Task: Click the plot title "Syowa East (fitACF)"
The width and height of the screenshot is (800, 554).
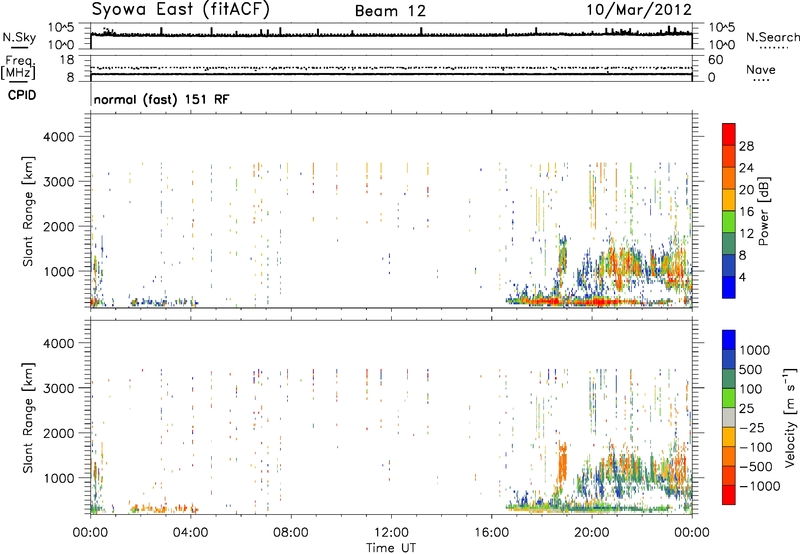Action: [x=181, y=10]
